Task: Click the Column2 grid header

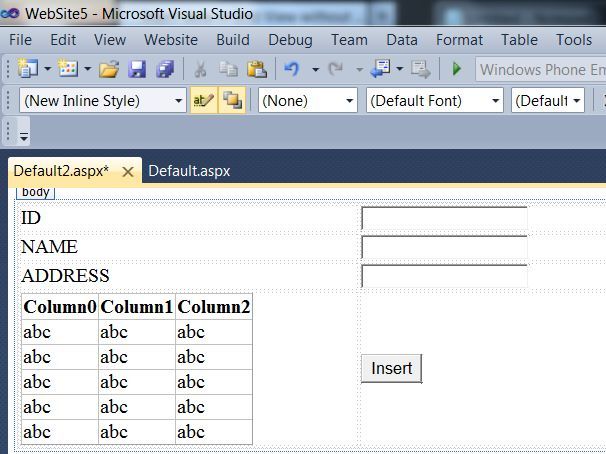Action: pyautogui.click(x=214, y=307)
